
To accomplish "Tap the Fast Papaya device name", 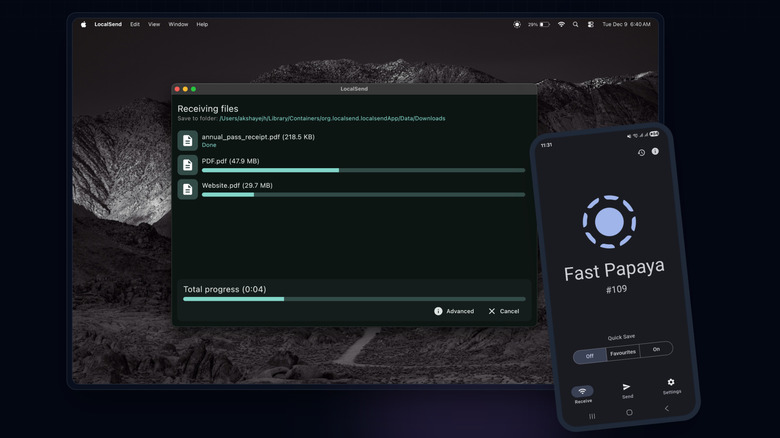I will (614, 270).
